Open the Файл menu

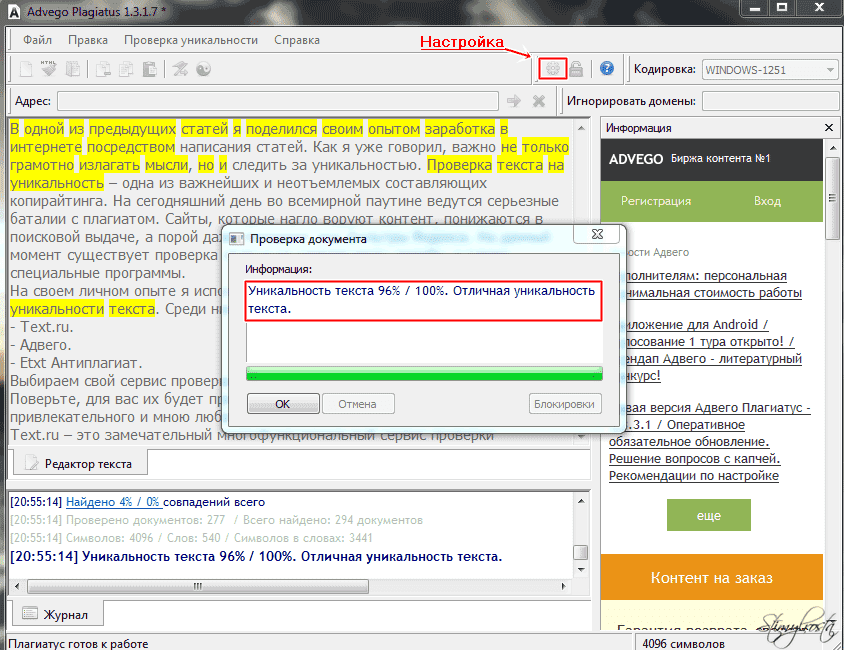(x=37, y=40)
